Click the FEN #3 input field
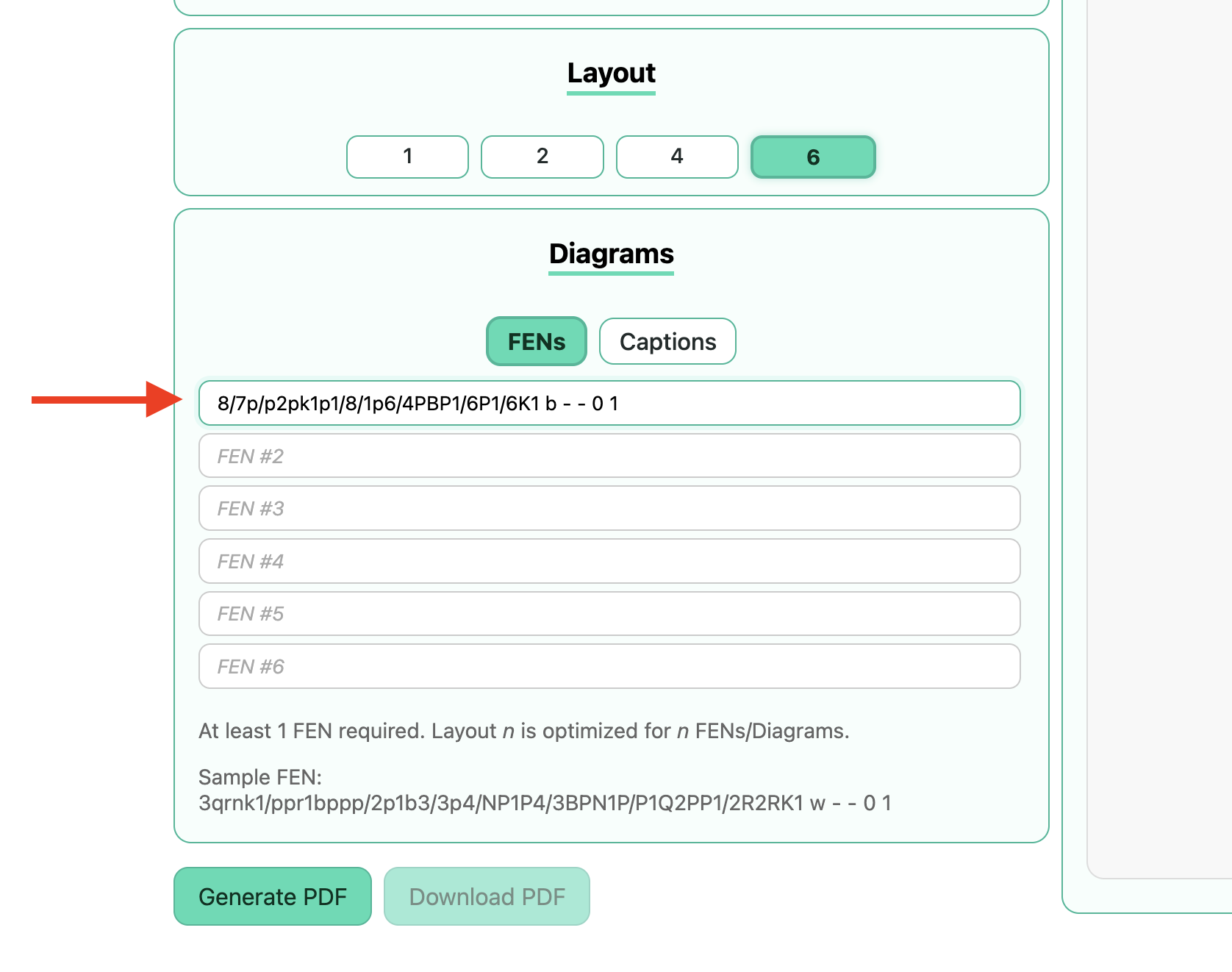The width and height of the screenshot is (1232, 972). tap(609, 508)
